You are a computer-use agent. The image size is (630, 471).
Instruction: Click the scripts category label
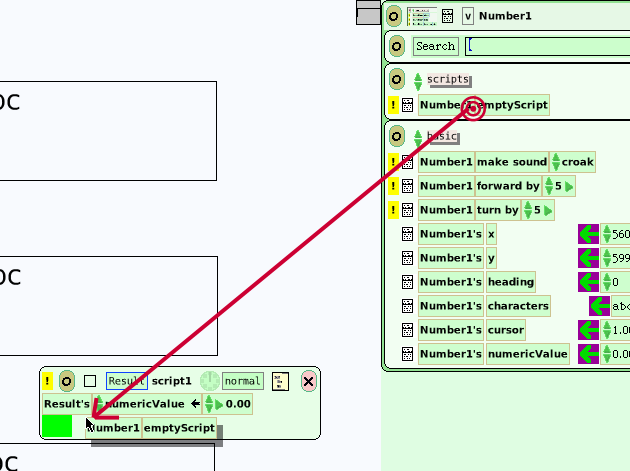pyautogui.click(x=448, y=79)
